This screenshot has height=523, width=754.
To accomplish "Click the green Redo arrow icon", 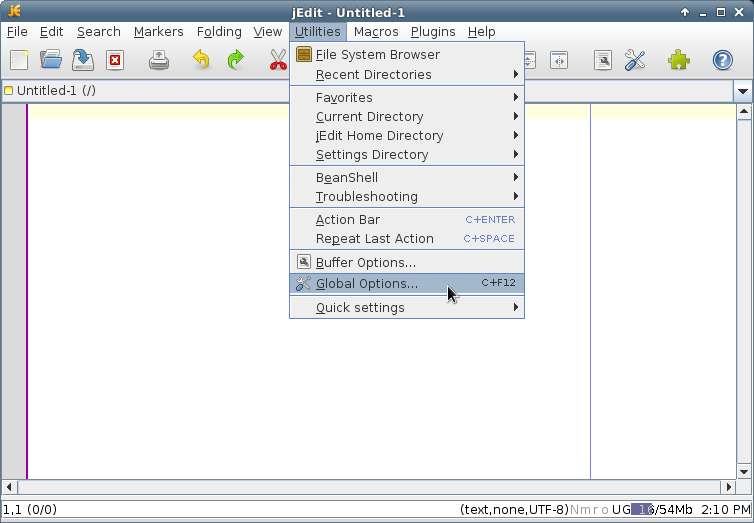I will click(236, 60).
